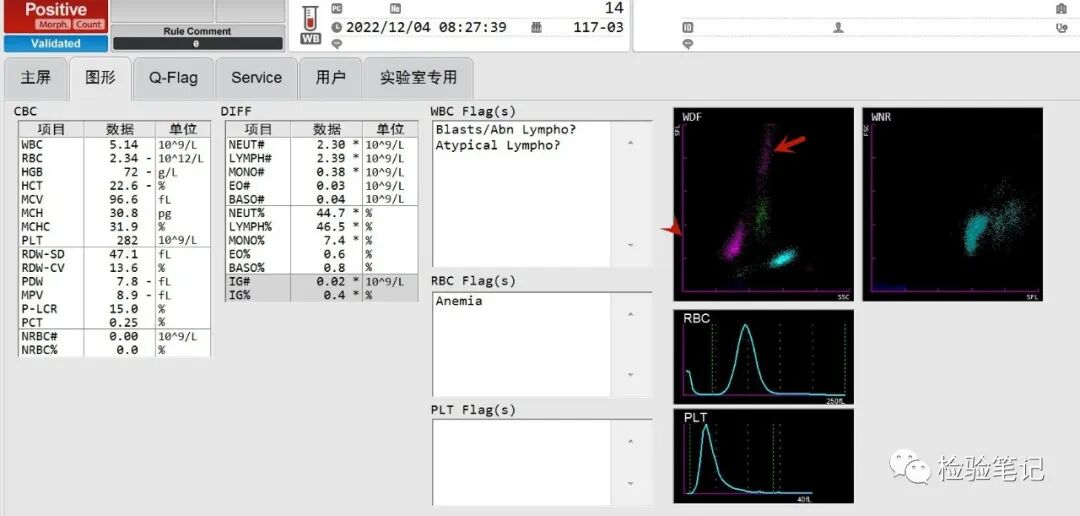Select the NRBC# row
Image resolution: width=1080 pixels, height=516 pixels.
(x=114, y=336)
